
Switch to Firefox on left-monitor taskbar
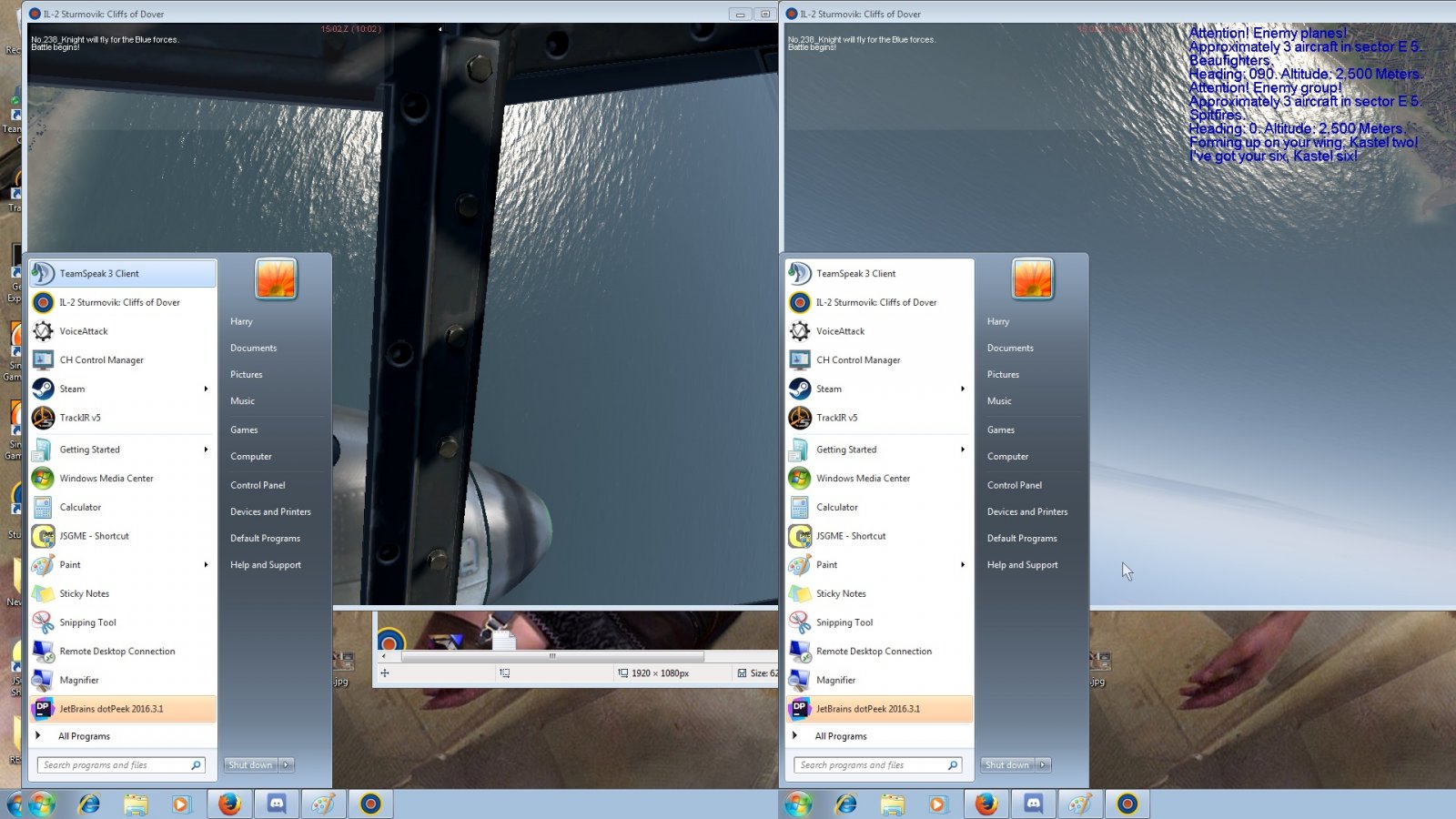(x=229, y=804)
